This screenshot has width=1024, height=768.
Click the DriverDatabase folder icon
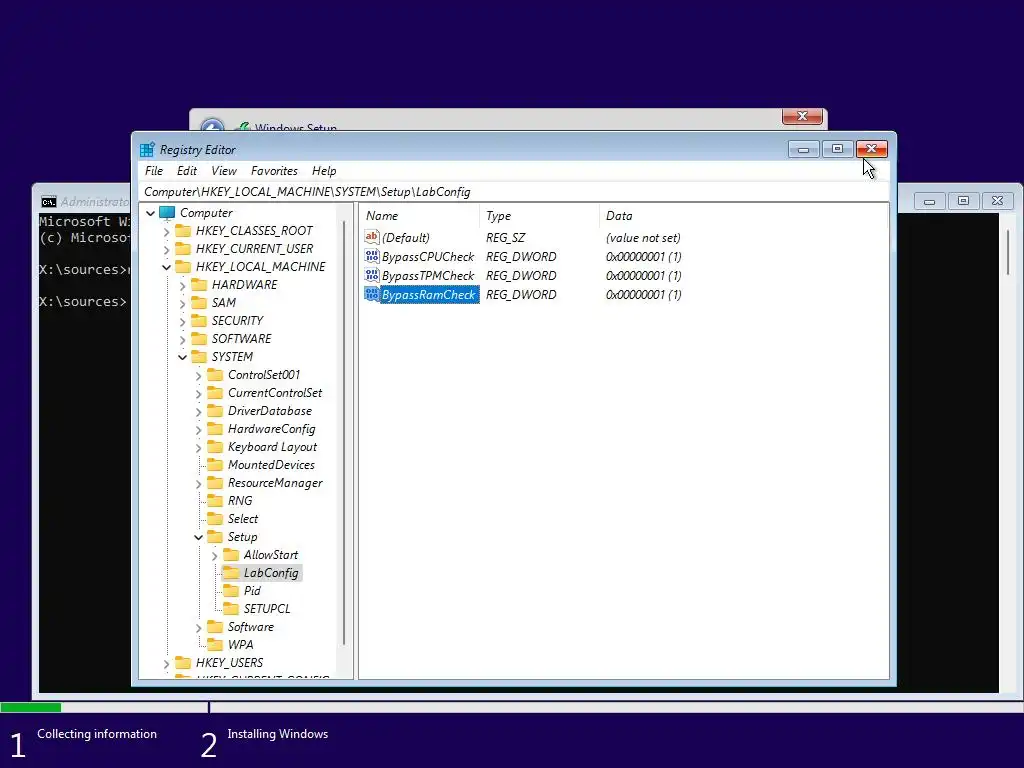click(215, 411)
